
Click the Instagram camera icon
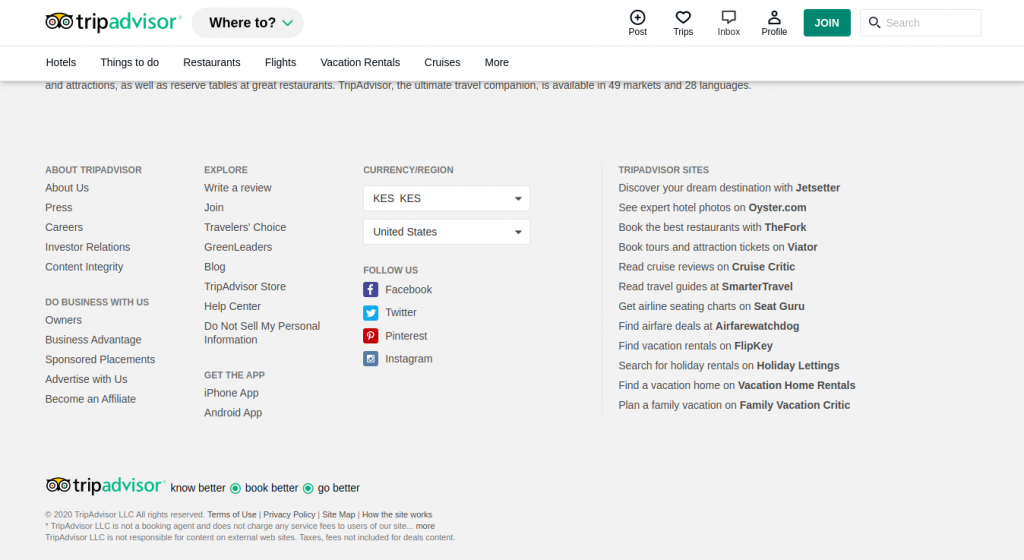tap(371, 359)
